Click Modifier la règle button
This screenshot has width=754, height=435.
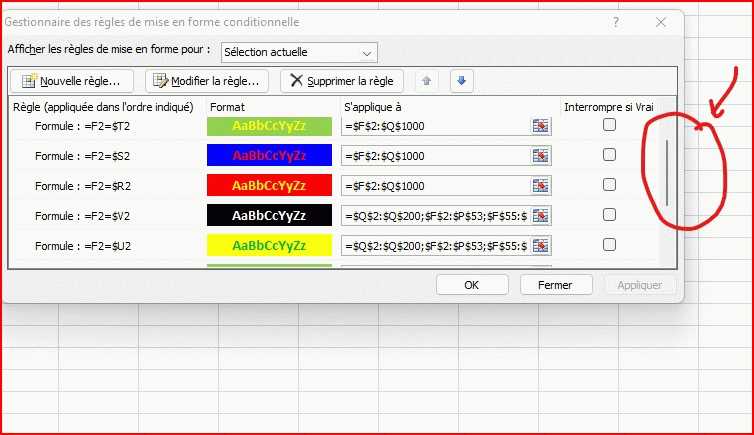tap(207, 81)
